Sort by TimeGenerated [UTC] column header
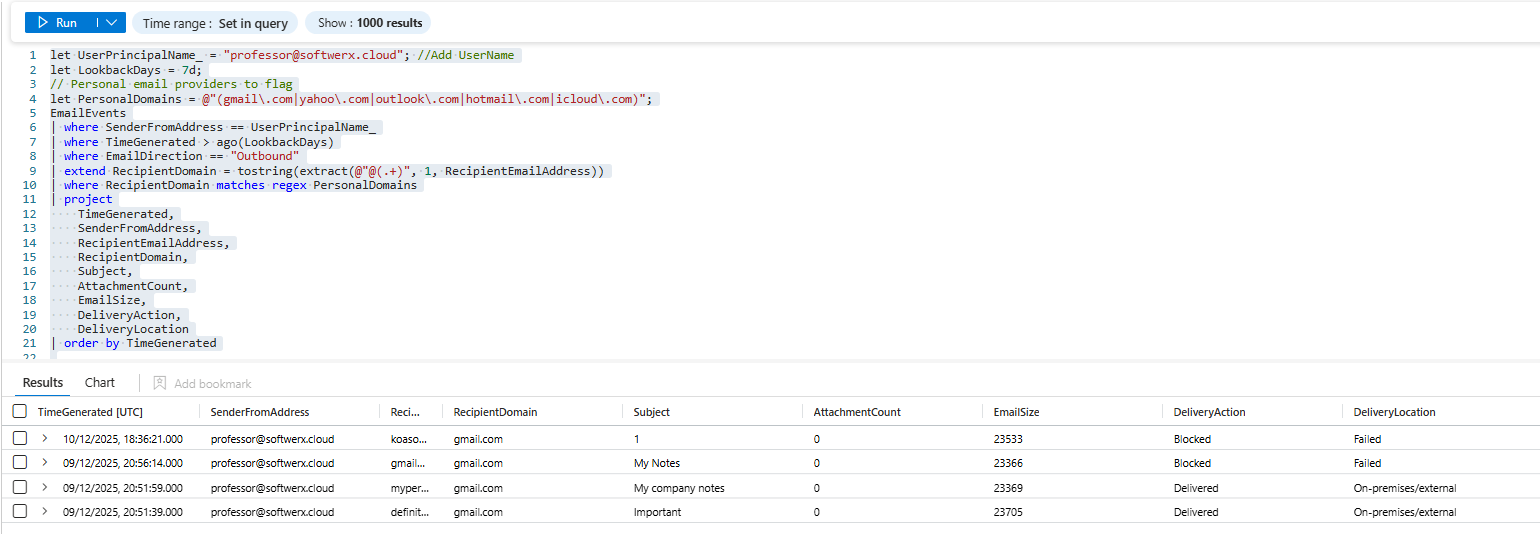The height and width of the screenshot is (534, 1540). [x=90, y=412]
